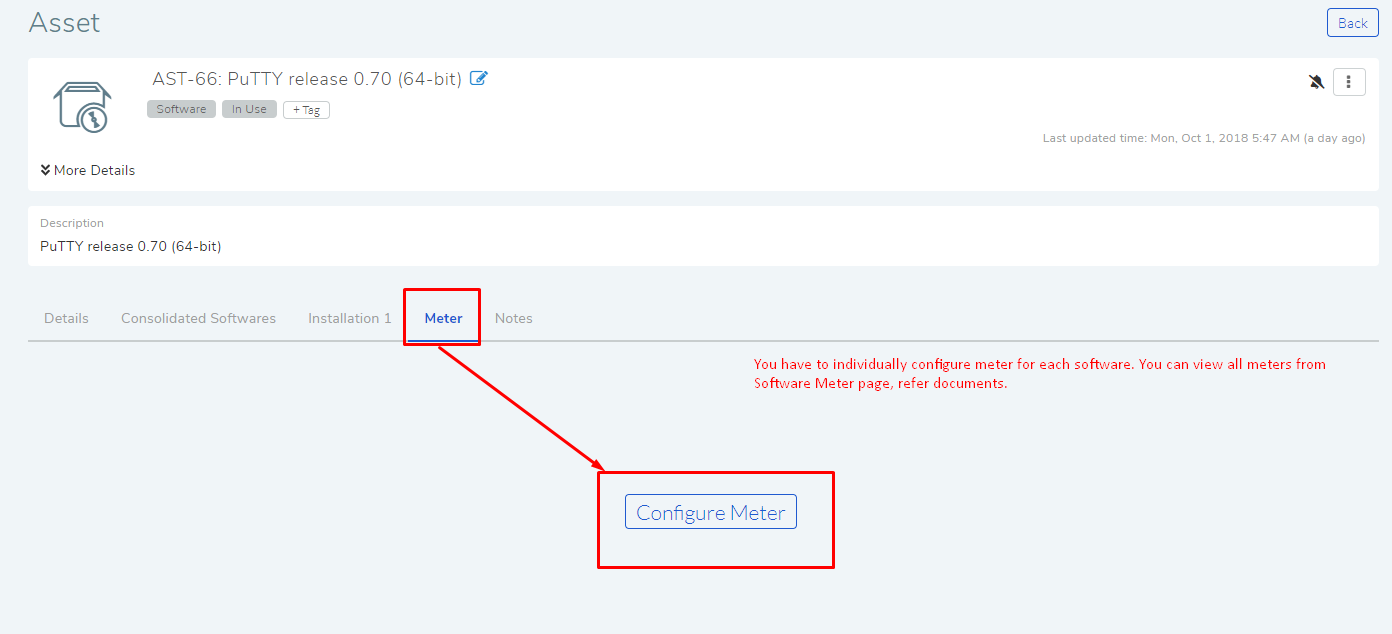Open the Installation 1 tab
1392x634 pixels.
350,318
